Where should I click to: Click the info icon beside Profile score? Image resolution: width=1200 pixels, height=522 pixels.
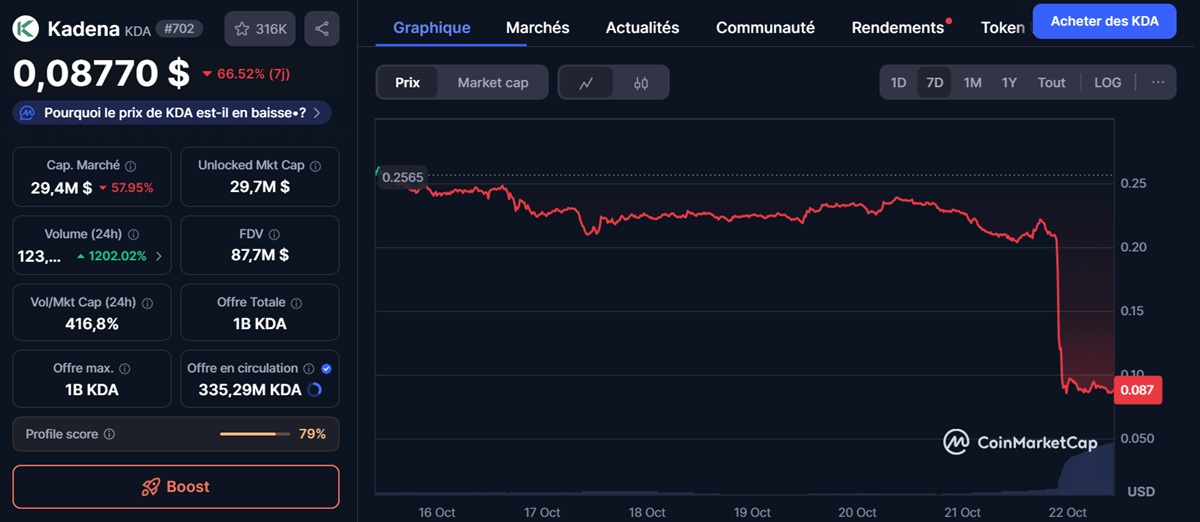tap(109, 434)
